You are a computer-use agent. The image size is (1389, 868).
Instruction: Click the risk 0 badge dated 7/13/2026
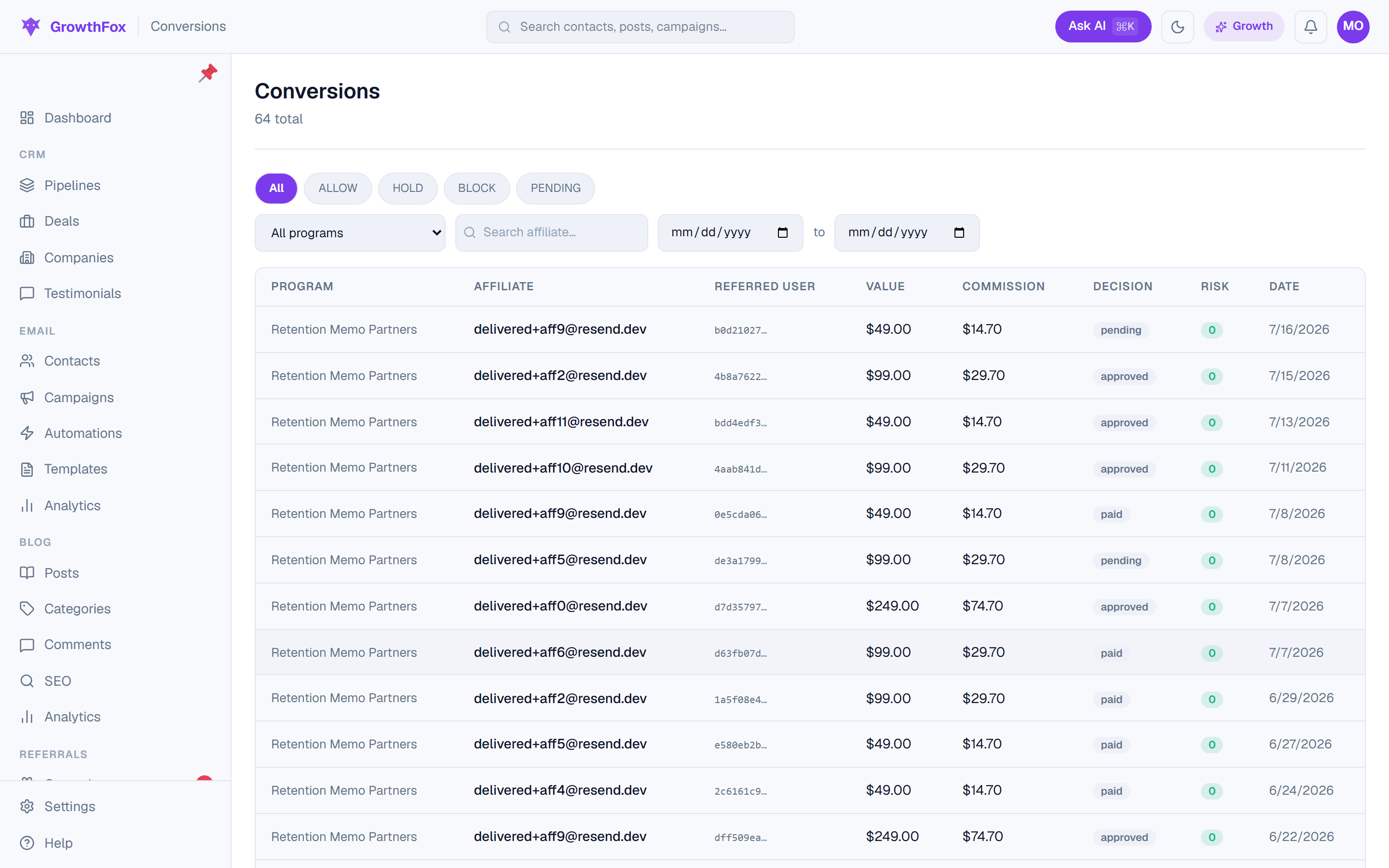[x=1212, y=422]
